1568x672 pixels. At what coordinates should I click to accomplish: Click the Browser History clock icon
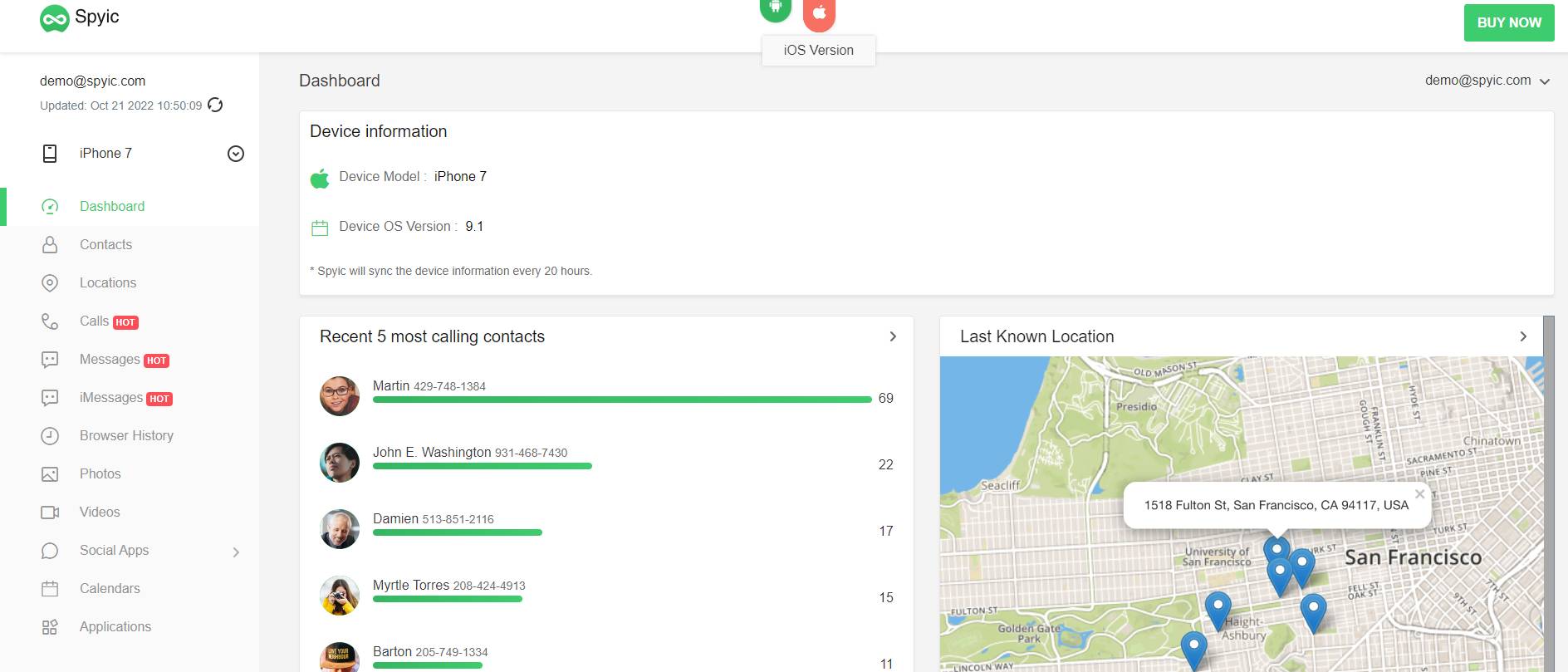click(x=50, y=436)
